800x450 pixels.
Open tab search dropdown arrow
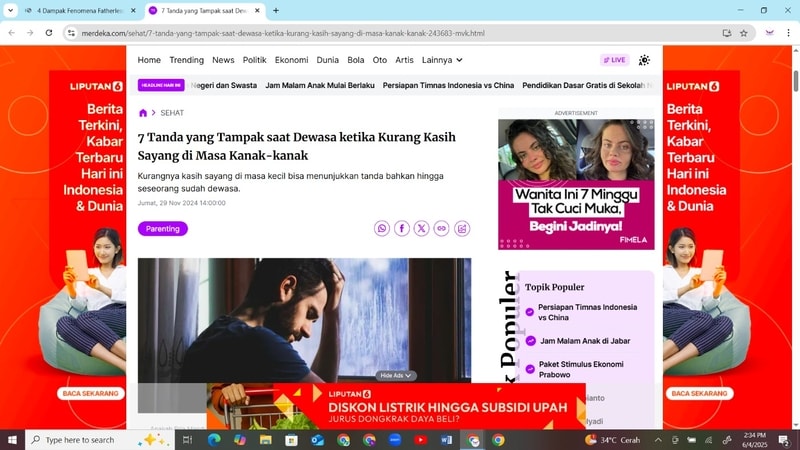point(10,10)
